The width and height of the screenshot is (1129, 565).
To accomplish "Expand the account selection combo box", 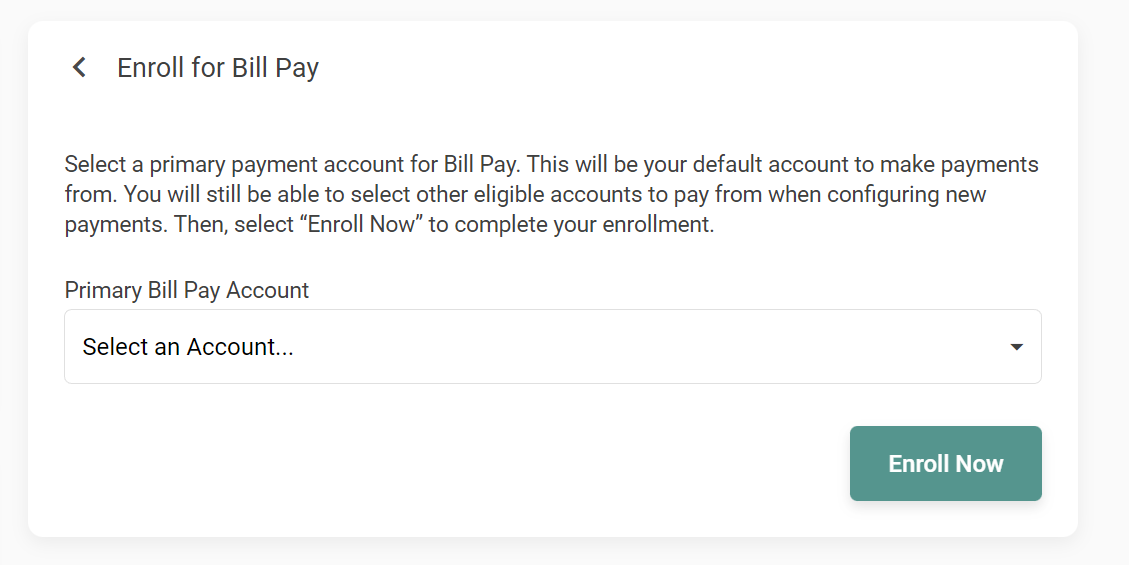I will pyautogui.click(x=553, y=347).
